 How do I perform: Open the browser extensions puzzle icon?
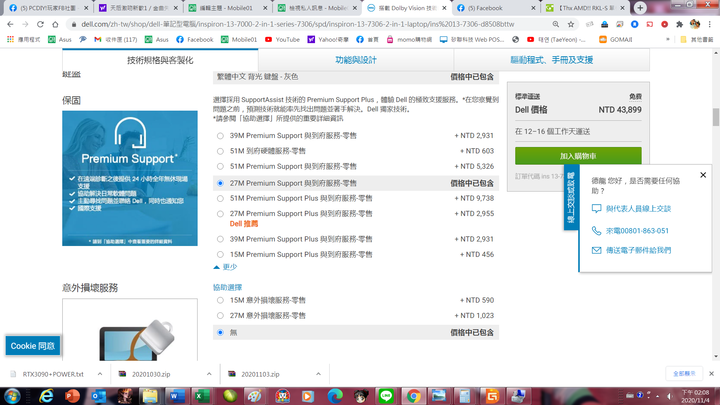[680, 24]
